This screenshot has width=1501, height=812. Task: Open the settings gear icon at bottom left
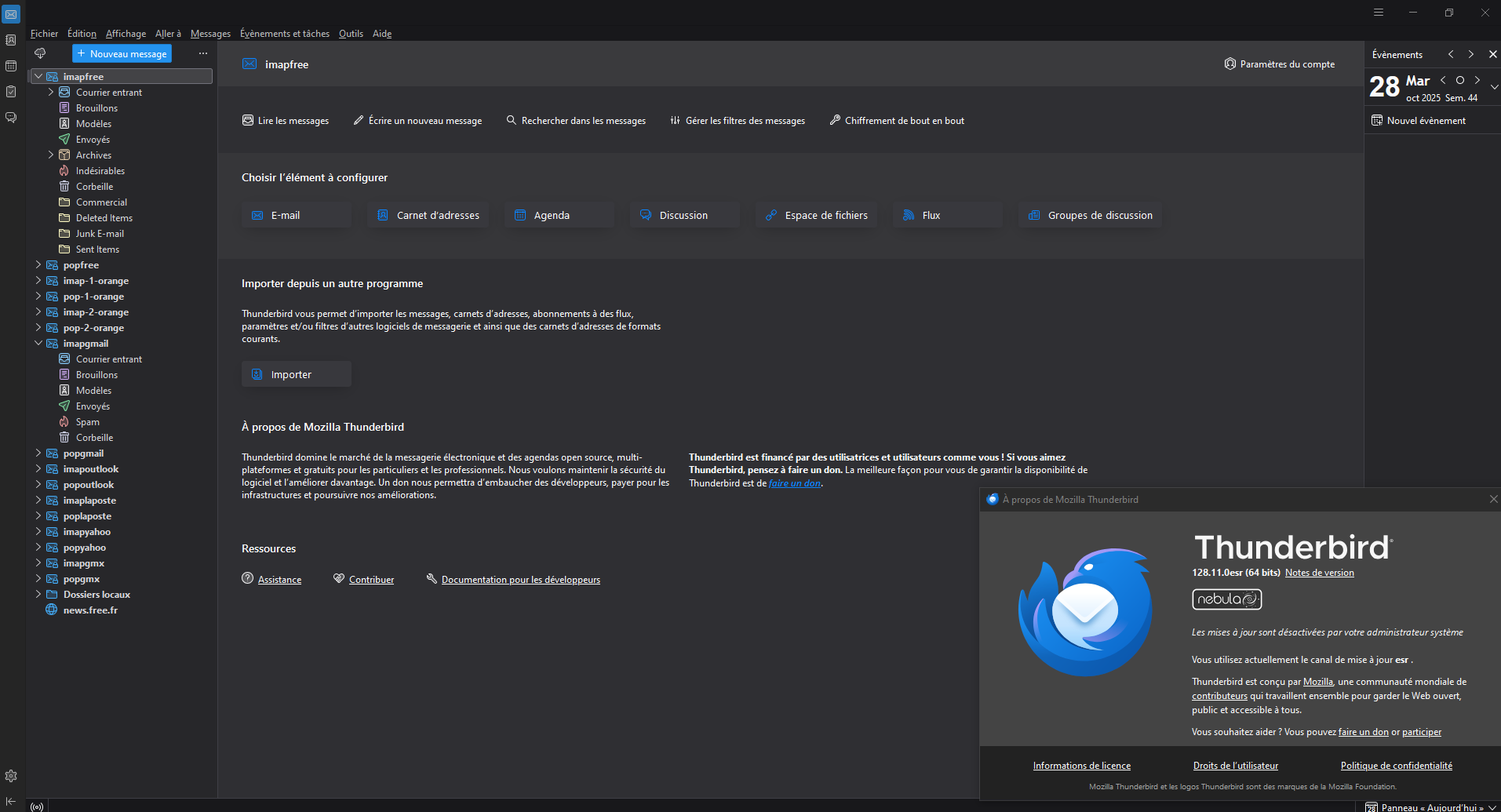click(11, 776)
